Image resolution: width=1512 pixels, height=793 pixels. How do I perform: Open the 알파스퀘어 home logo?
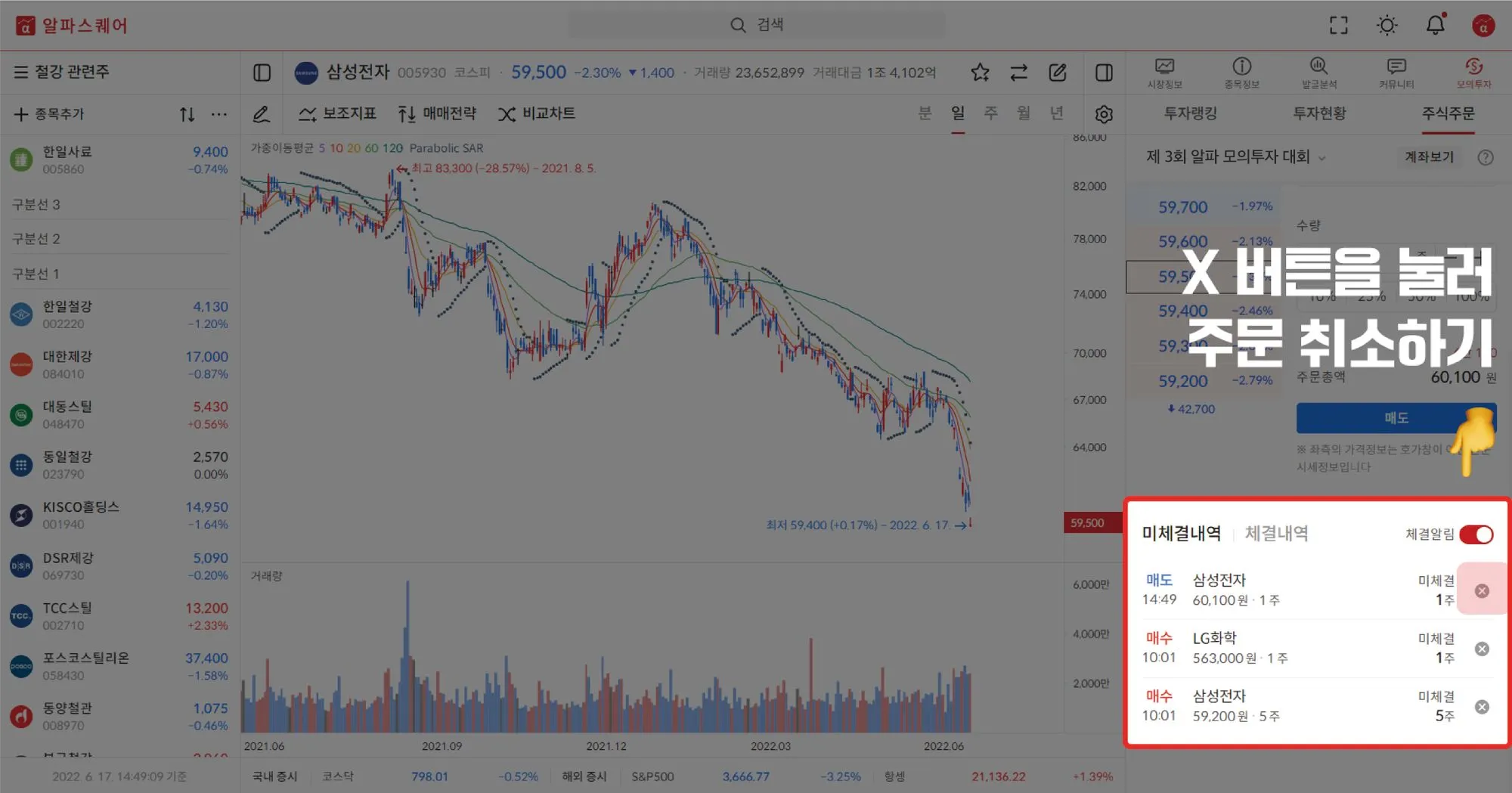(x=72, y=26)
